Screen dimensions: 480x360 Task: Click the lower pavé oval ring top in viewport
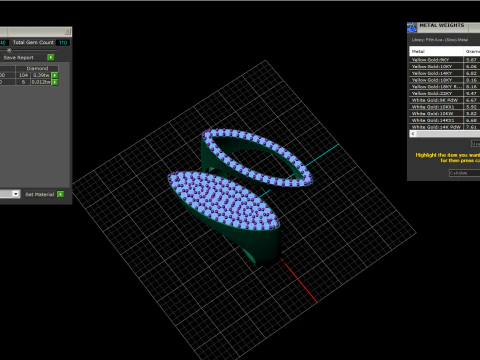pyautogui.click(x=223, y=200)
